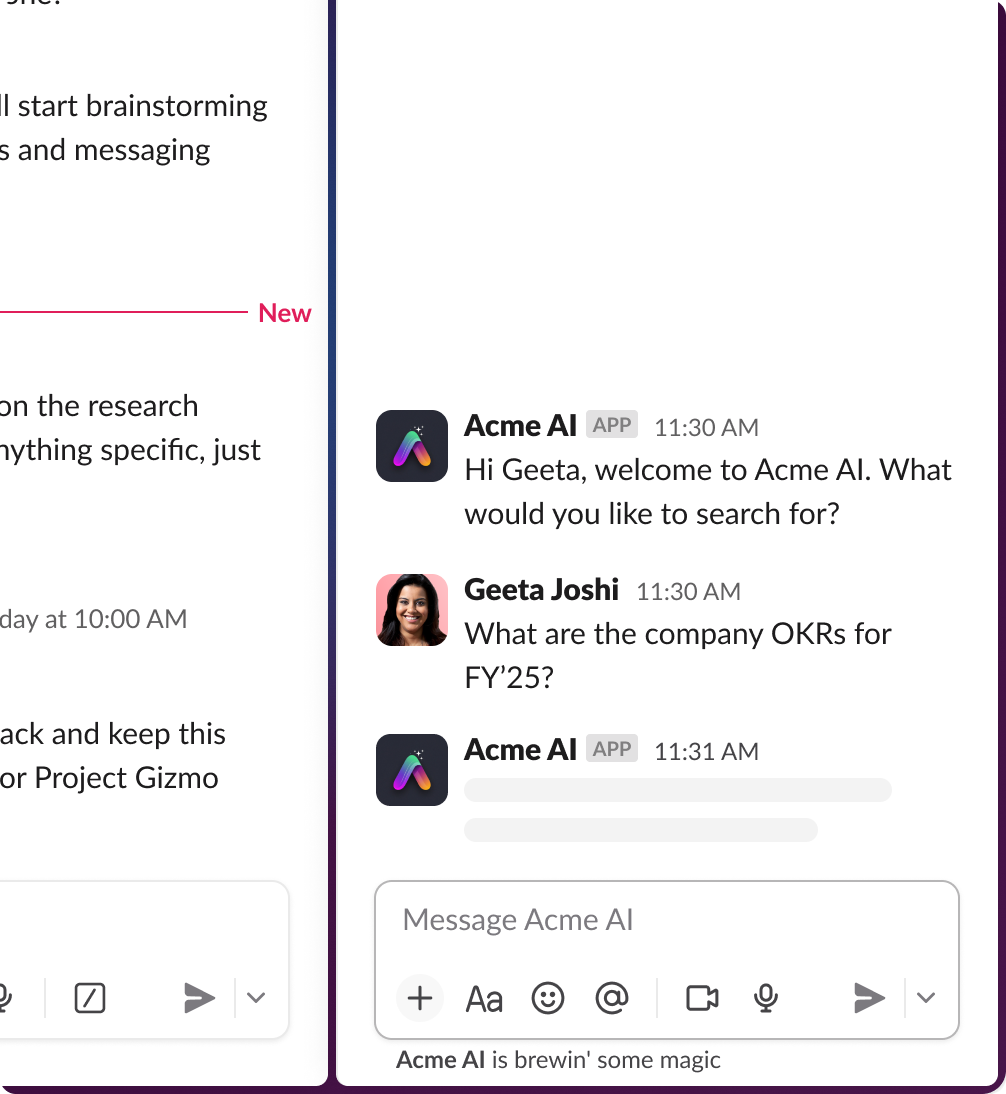Click the APP badge on the loading message

(612, 750)
